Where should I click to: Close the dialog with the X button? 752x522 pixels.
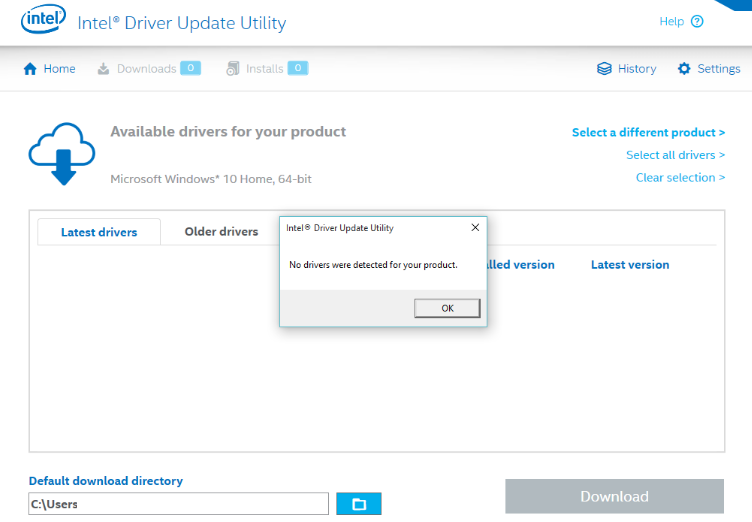475,227
